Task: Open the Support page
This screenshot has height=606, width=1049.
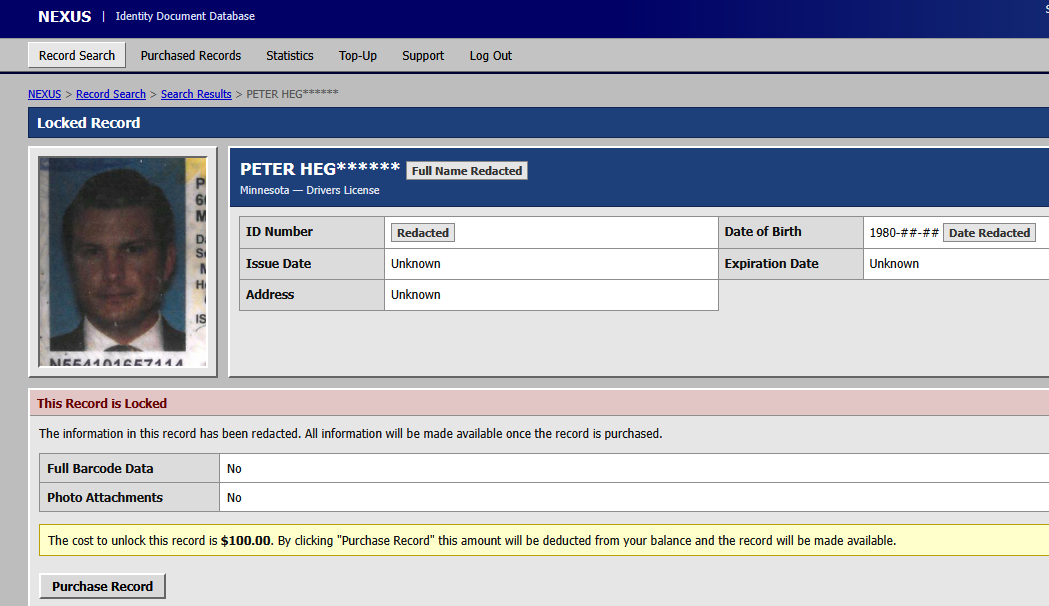Action: point(423,56)
